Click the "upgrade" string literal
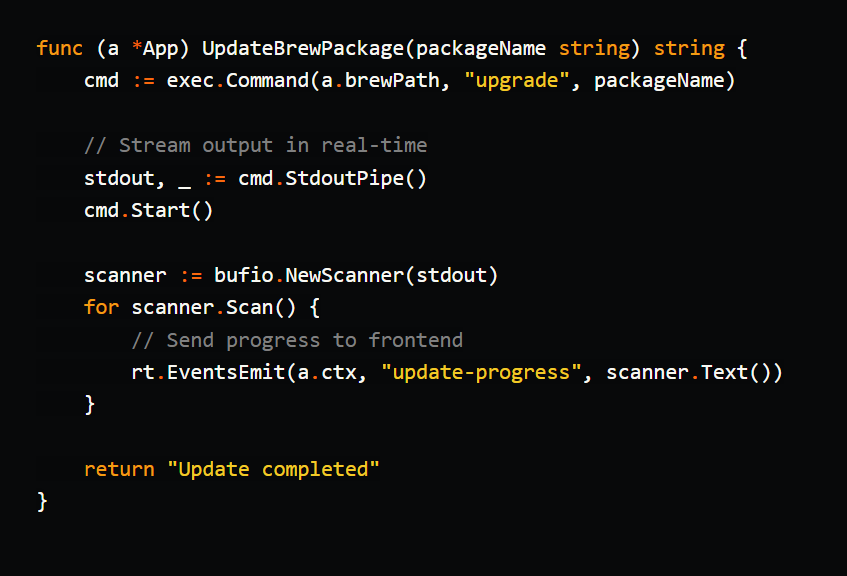This screenshot has width=847, height=576. point(516,80)
